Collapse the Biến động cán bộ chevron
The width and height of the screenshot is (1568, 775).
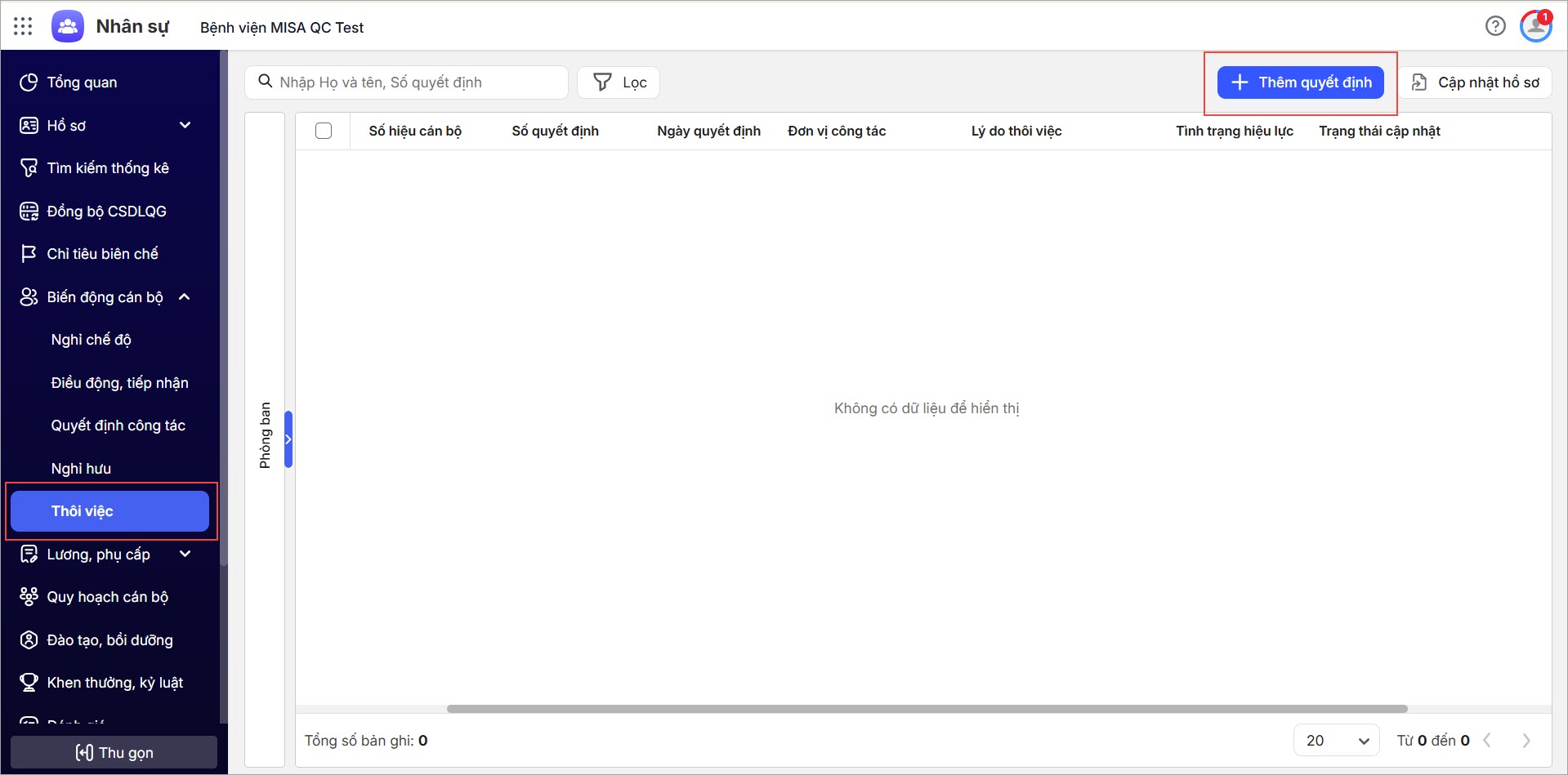coord(185,297)
